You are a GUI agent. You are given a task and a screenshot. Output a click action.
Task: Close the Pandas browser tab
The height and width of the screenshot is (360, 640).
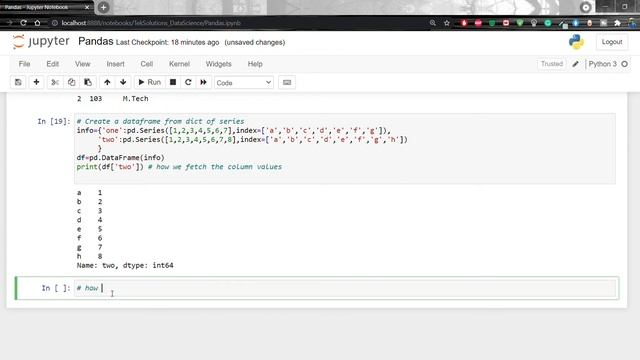pos(87,7)
